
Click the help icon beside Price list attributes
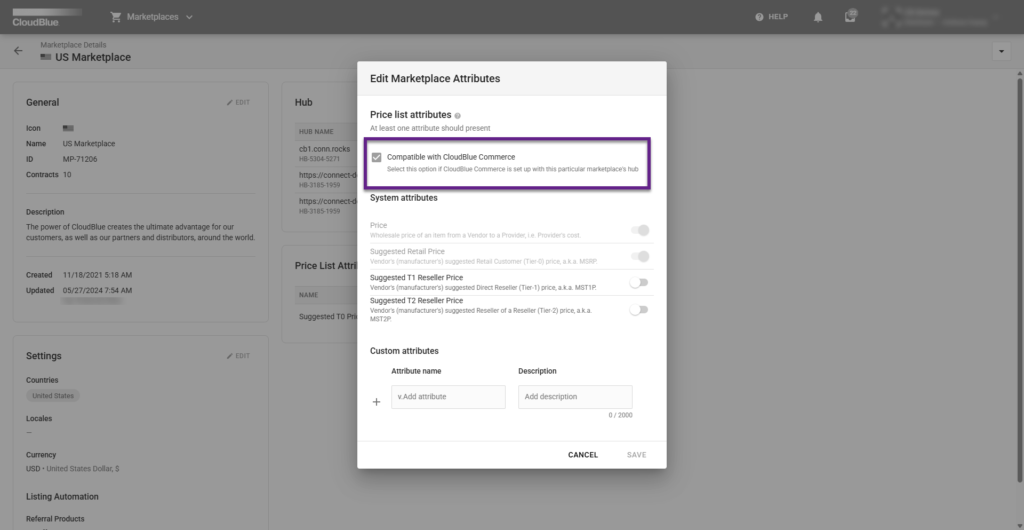point(458,116)
